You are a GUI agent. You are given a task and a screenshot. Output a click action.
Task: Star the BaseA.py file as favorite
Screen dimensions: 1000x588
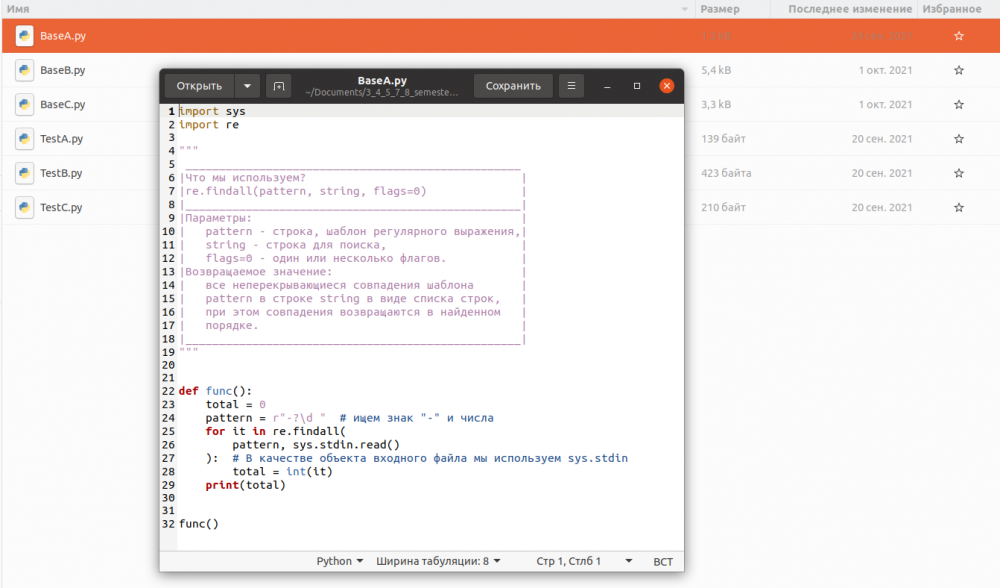point(958,36)
